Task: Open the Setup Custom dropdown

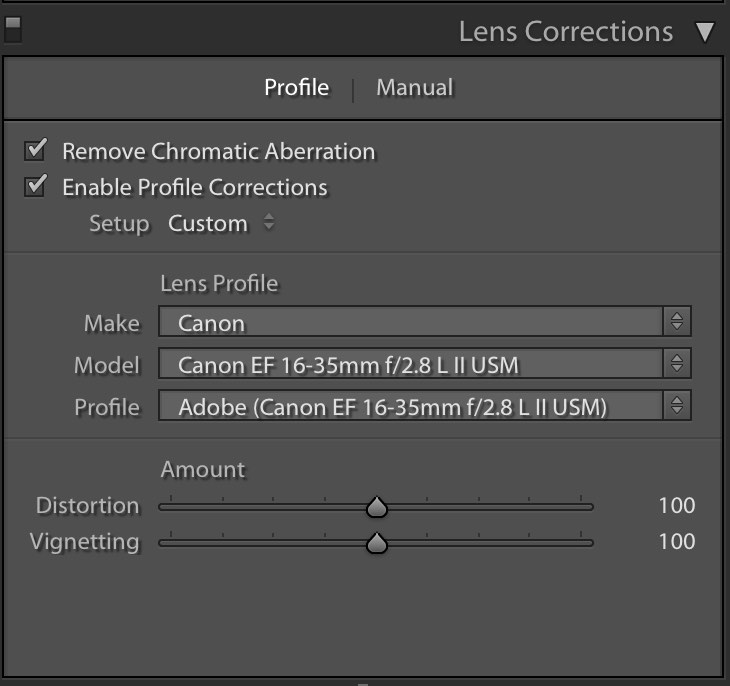Action: (x=221, y=223)
